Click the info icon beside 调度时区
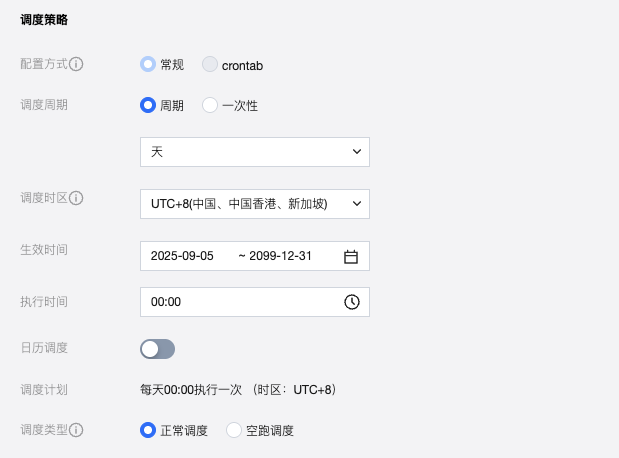 [x=77, y=198]
